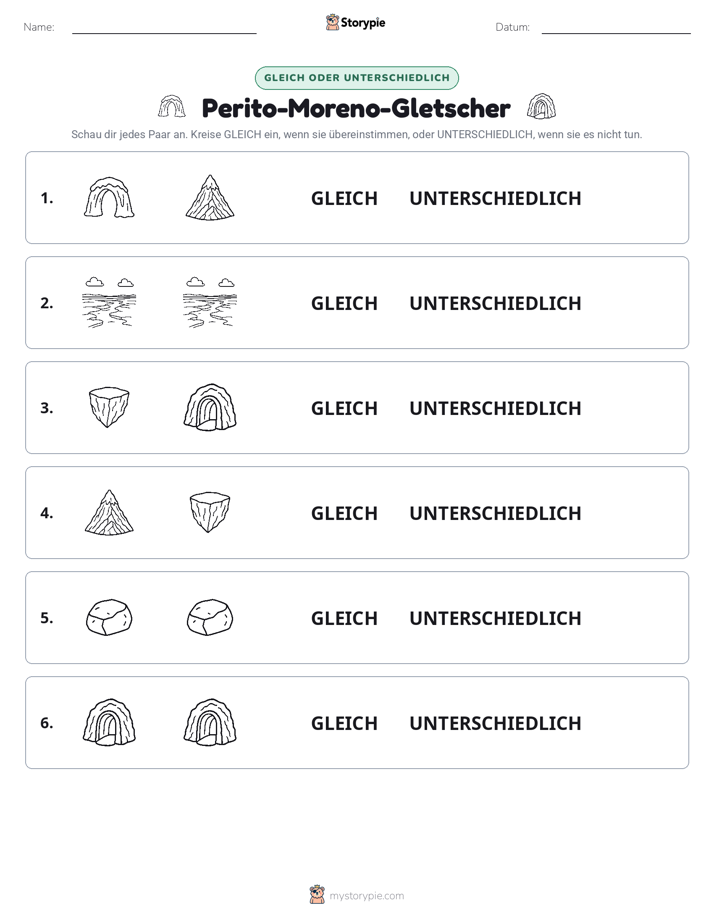Select GLEICH for pair 6

[x=344, y=723]
